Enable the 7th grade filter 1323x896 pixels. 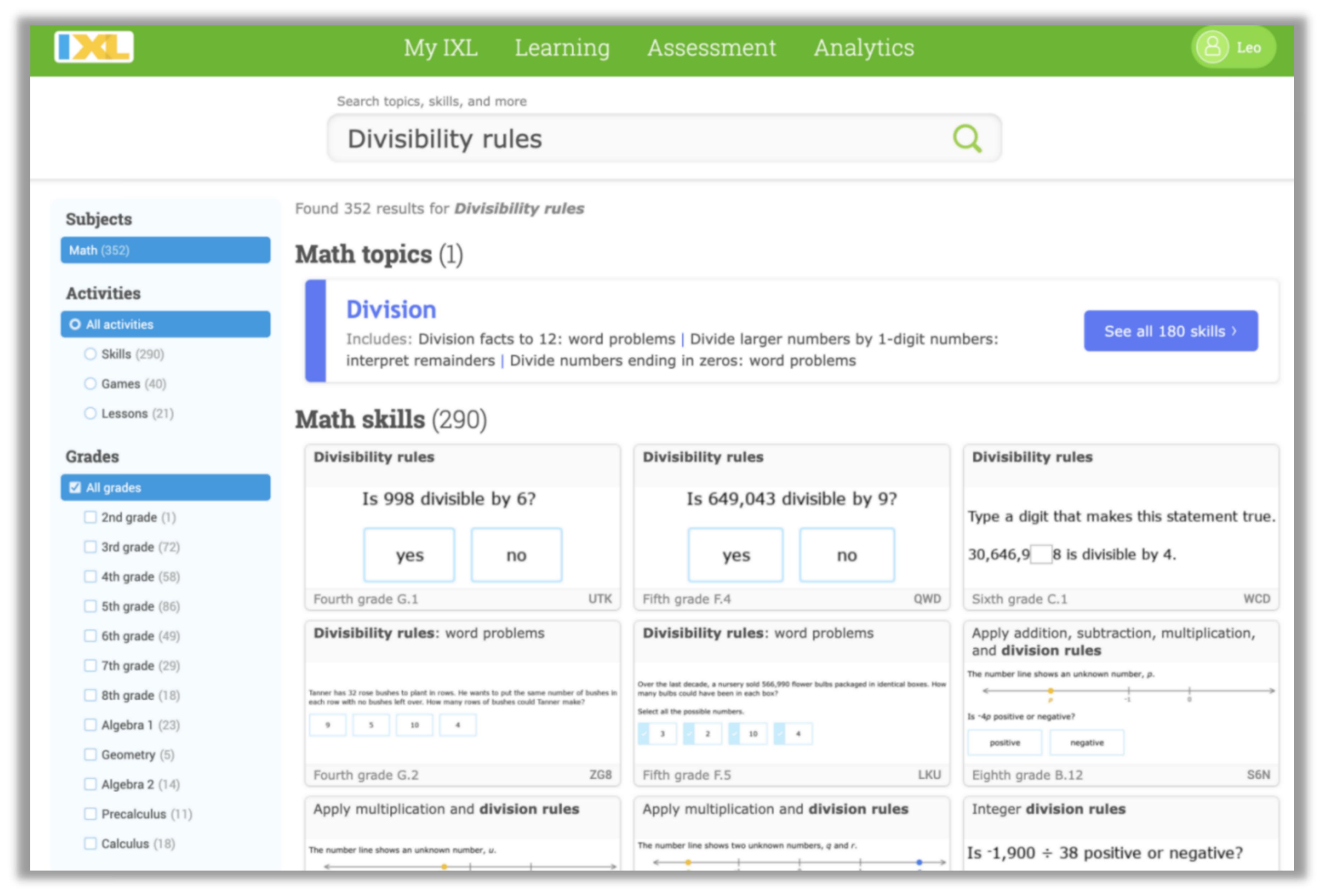pos(90,665)
